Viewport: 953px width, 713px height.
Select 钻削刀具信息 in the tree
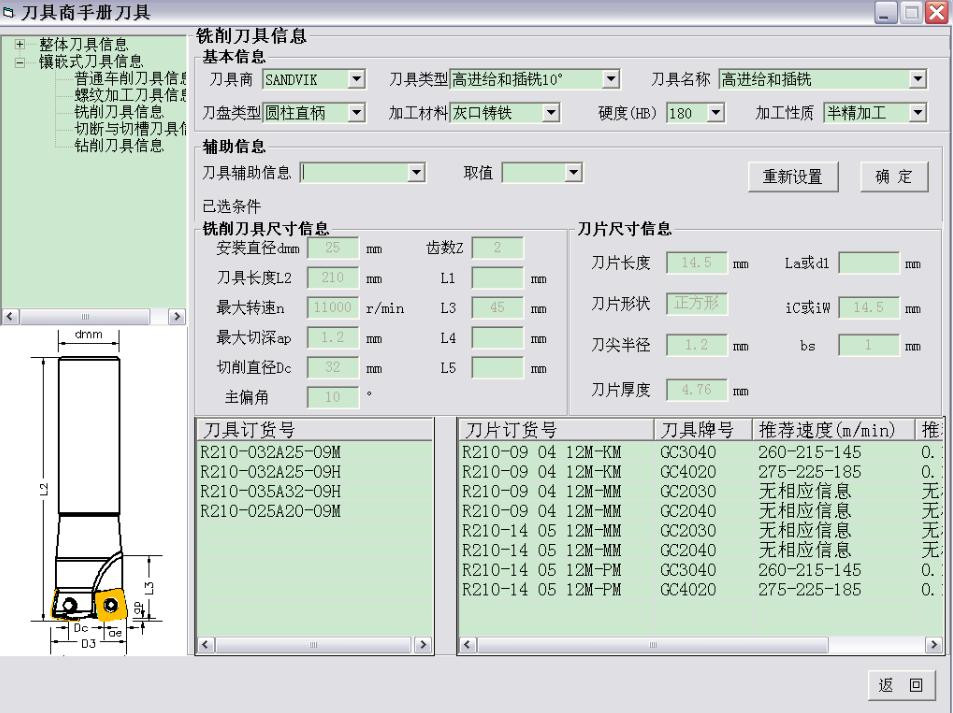coord(118,145)
